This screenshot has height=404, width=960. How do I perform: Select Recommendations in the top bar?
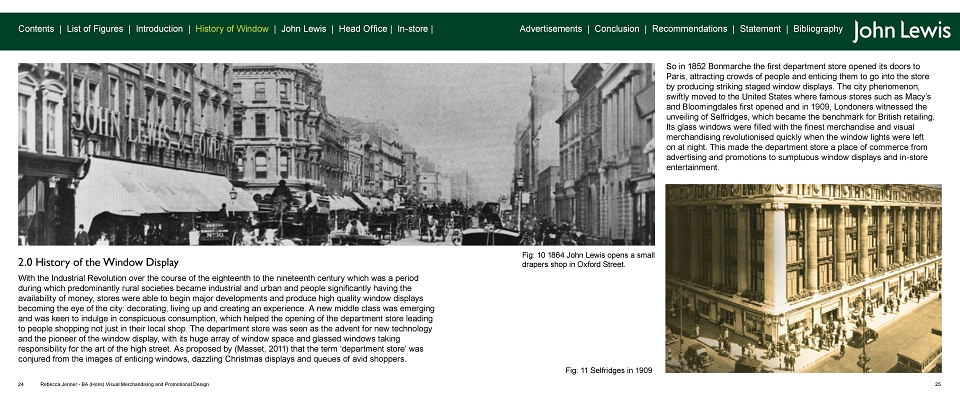pyautogui.click(x=689, y=29)
